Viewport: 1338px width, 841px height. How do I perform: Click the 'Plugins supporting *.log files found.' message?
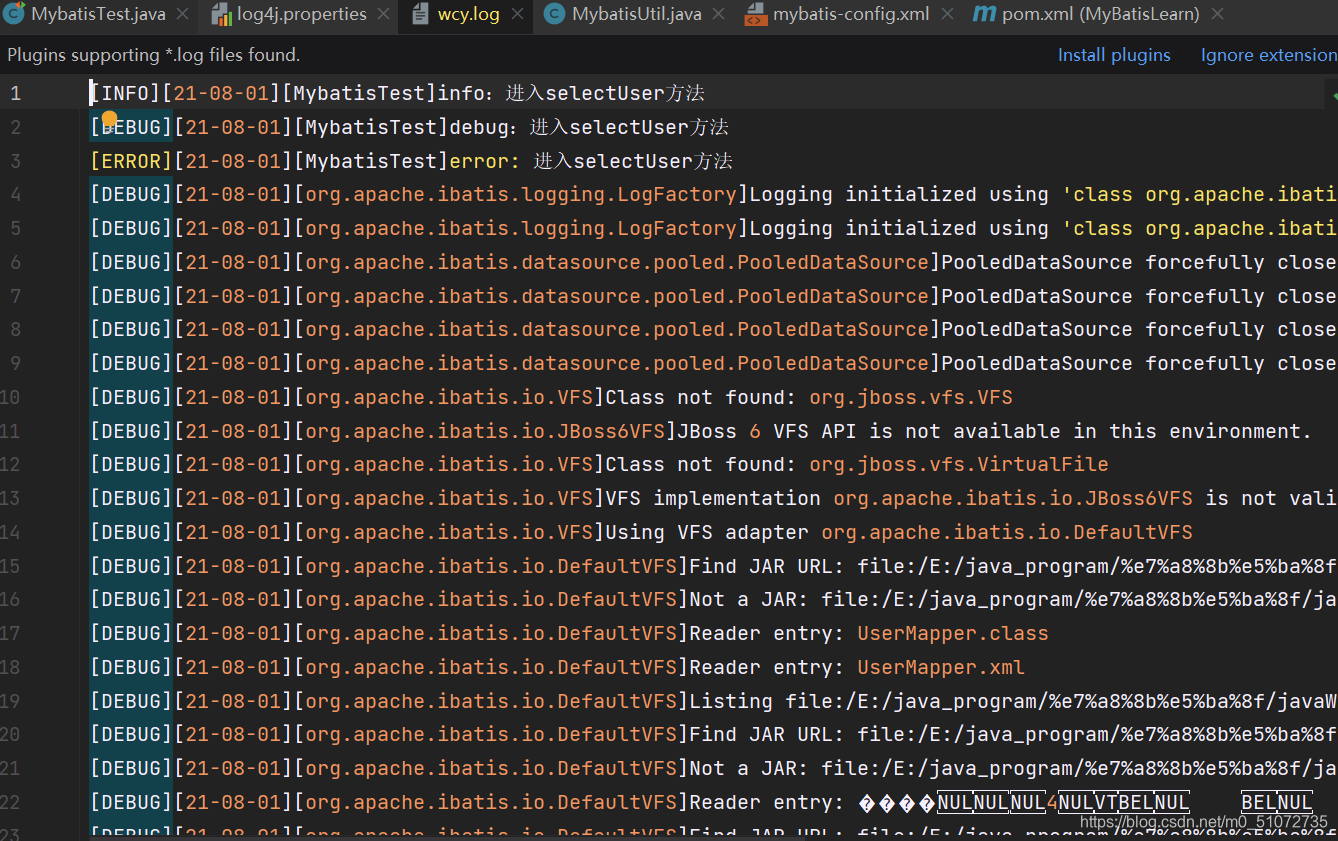tap(153, 55)
